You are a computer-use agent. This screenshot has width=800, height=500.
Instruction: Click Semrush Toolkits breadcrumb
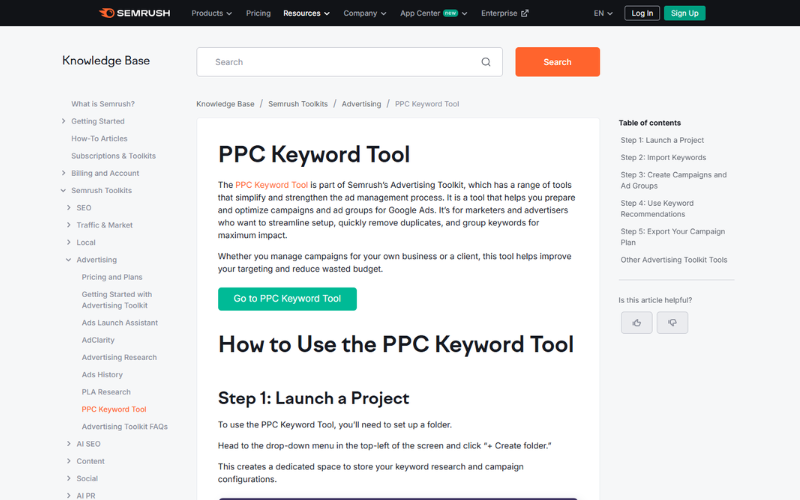coord(298,104)
